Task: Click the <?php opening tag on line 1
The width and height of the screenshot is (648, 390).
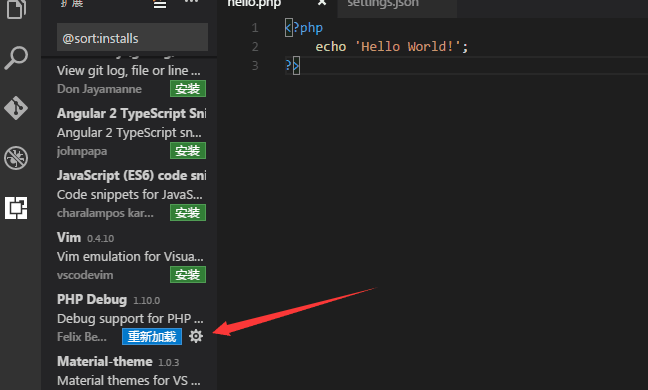Action: (304, 28)
